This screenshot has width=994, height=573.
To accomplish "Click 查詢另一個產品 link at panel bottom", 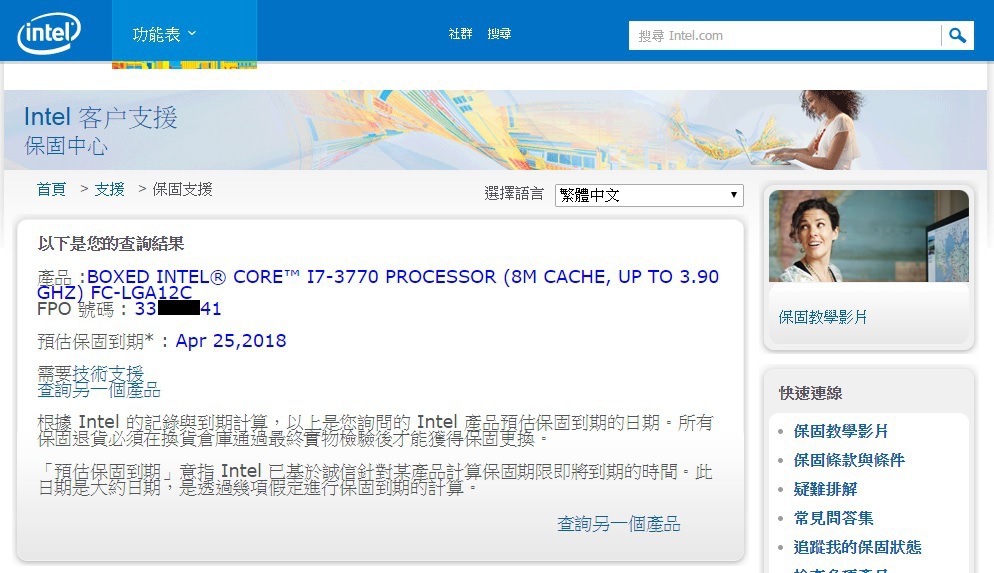I will pyautogui.click(x=619, y=524).
